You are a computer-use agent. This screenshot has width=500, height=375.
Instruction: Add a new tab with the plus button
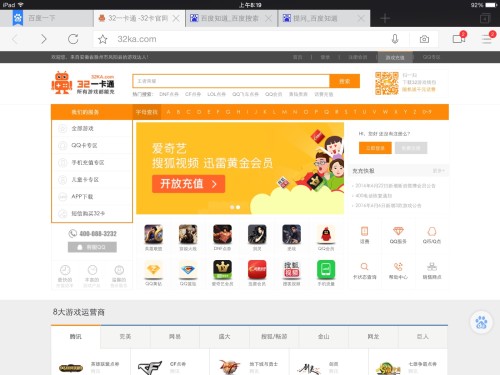385,18
